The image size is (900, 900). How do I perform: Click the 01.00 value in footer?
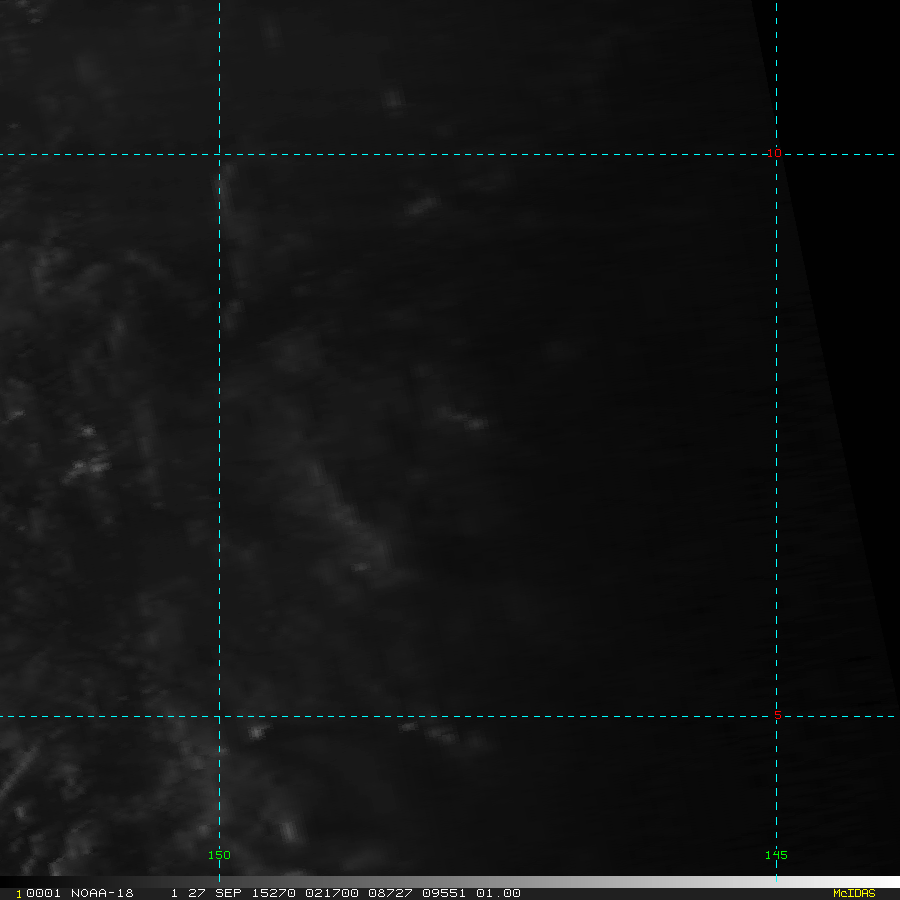[500, 893]
